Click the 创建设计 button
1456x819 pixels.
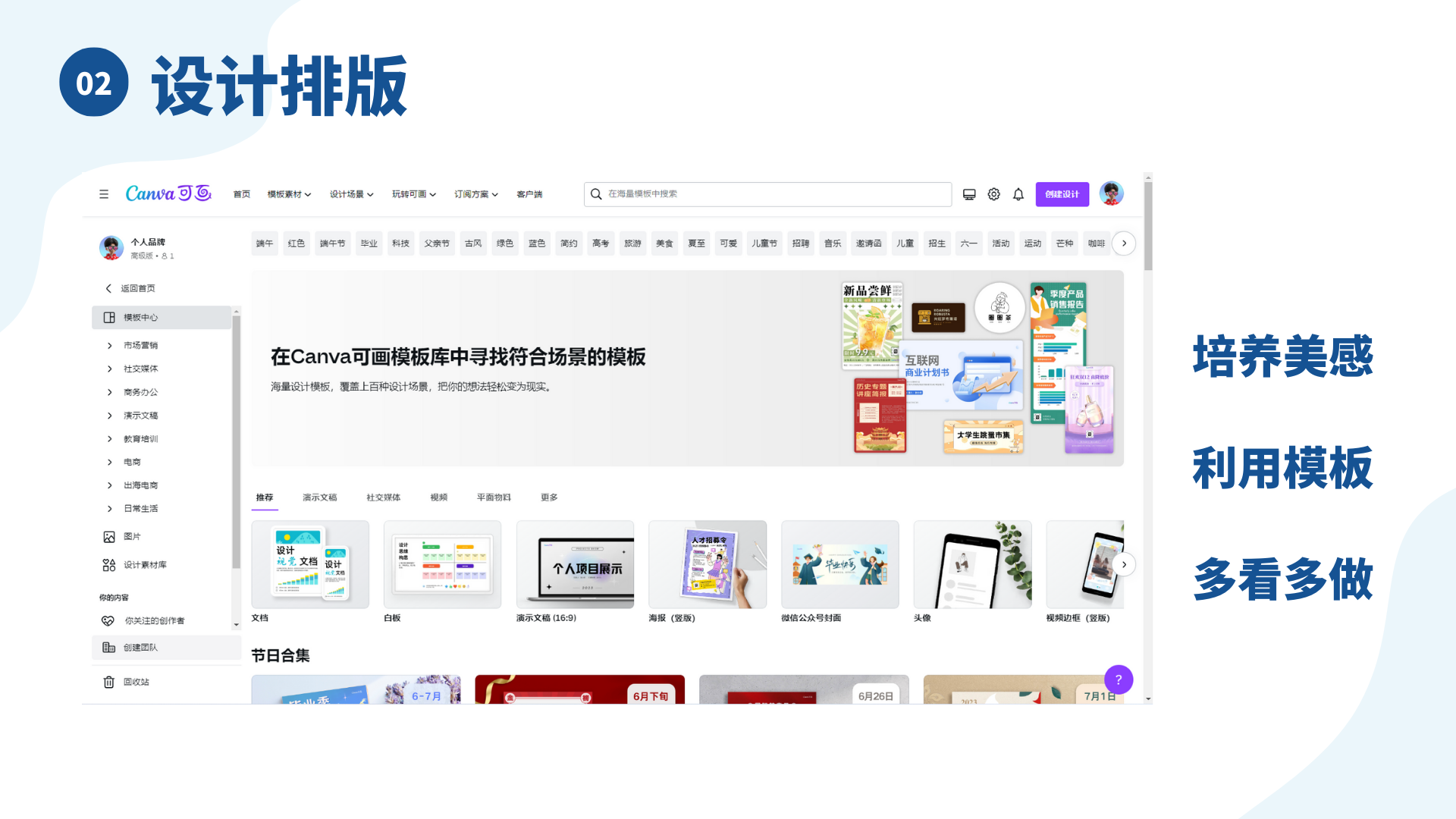pos(1062,194)
